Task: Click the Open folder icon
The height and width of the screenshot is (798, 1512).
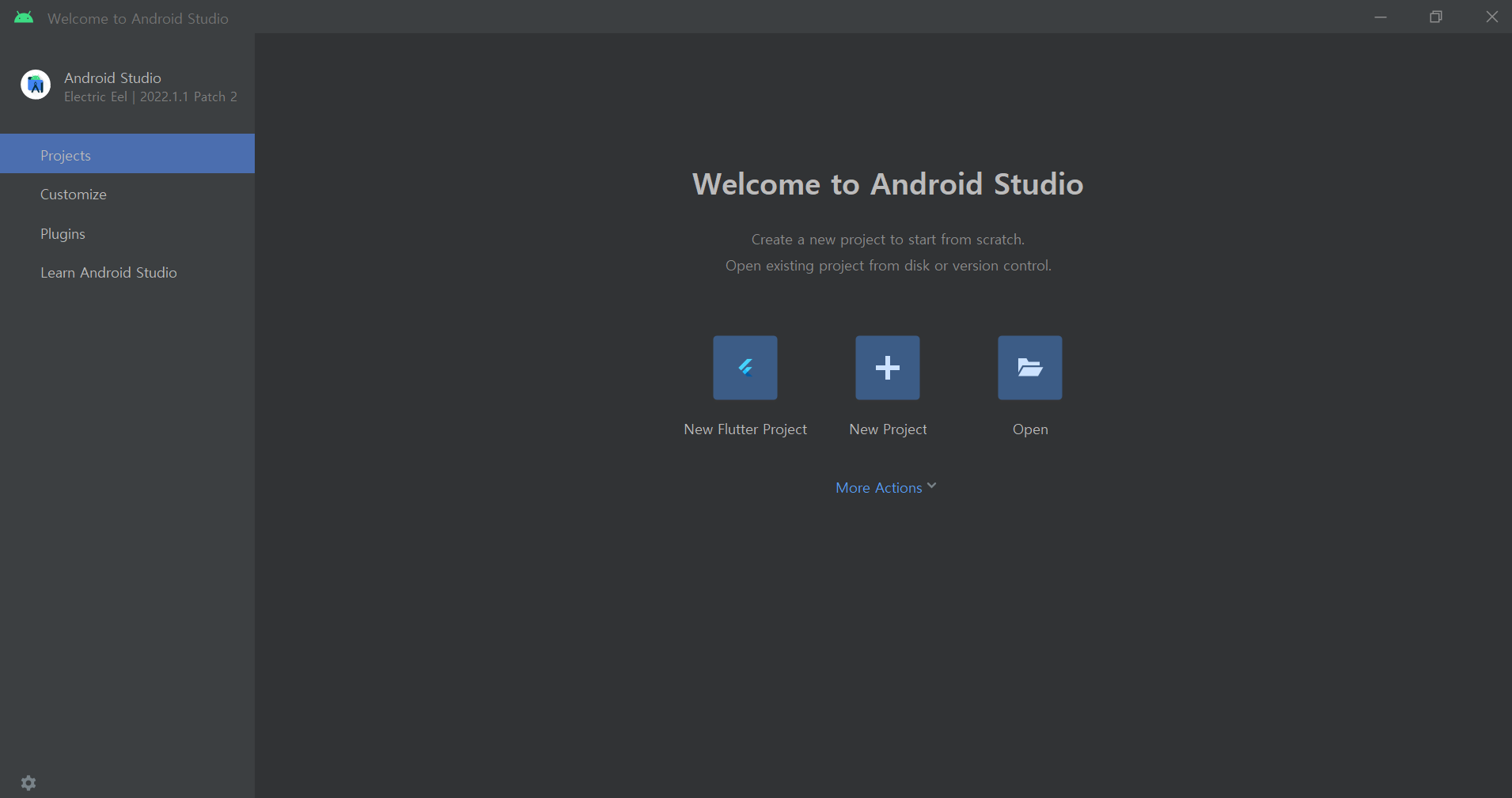Action: coord(1029,368)
